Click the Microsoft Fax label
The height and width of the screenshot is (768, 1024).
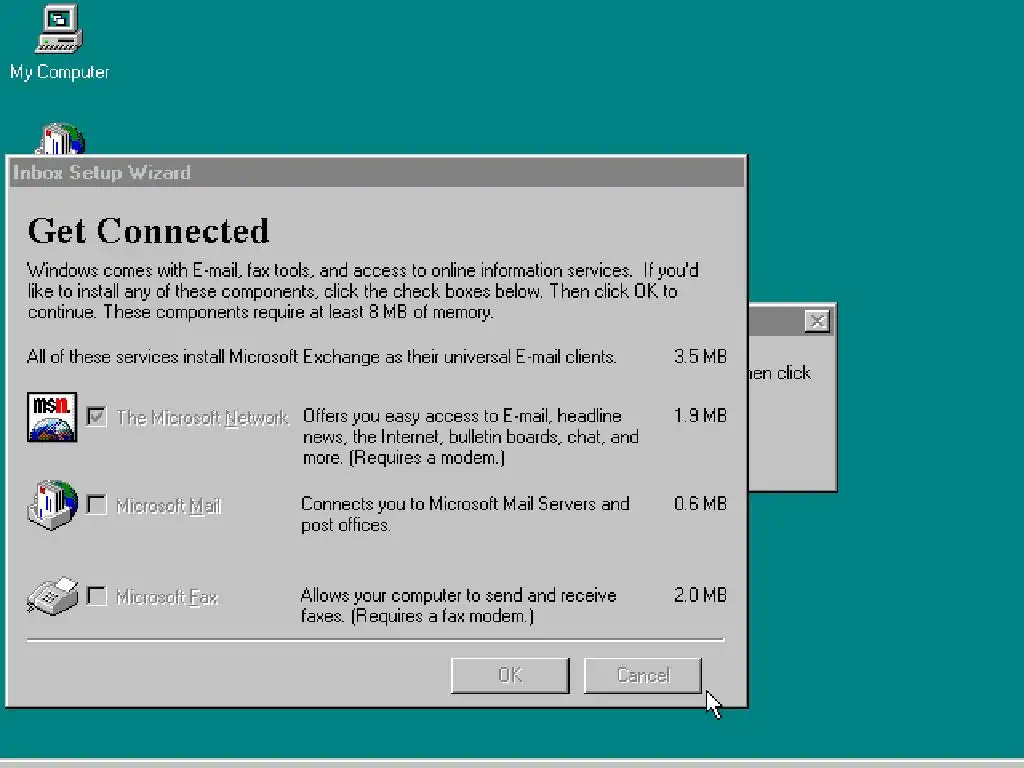[167, 597]
